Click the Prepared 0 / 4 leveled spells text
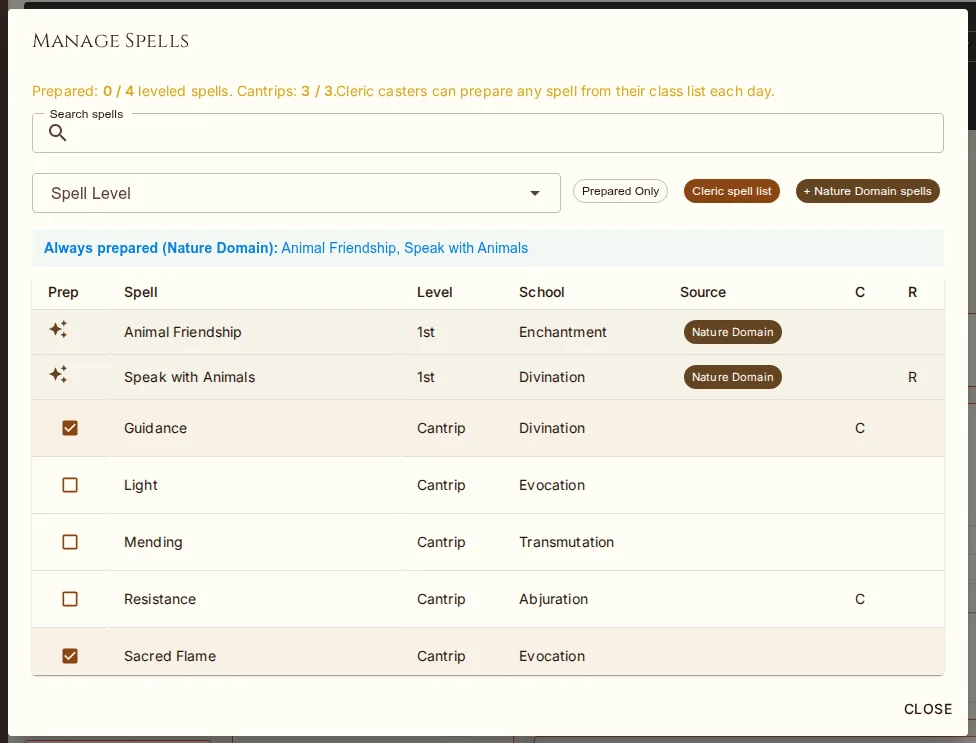Image resolution: width=976 pixels, height=743 pixels. [131, 91]
